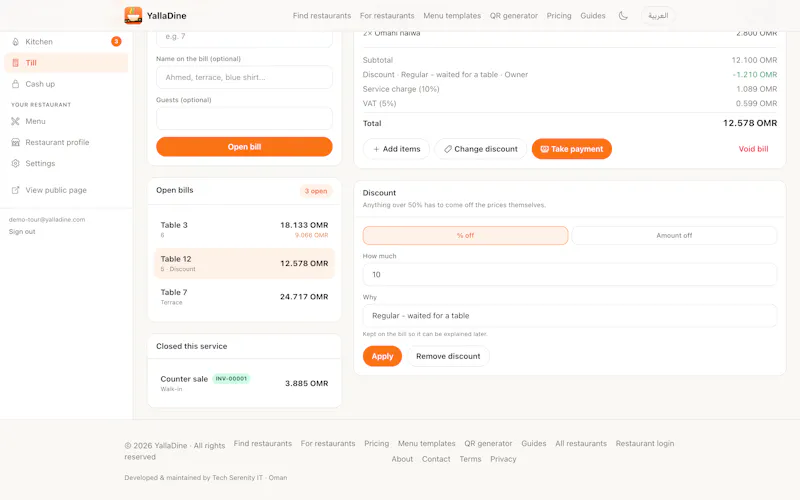Focus the table number field e.g. 7
This screenshot has width=800, height=500.
244,38
